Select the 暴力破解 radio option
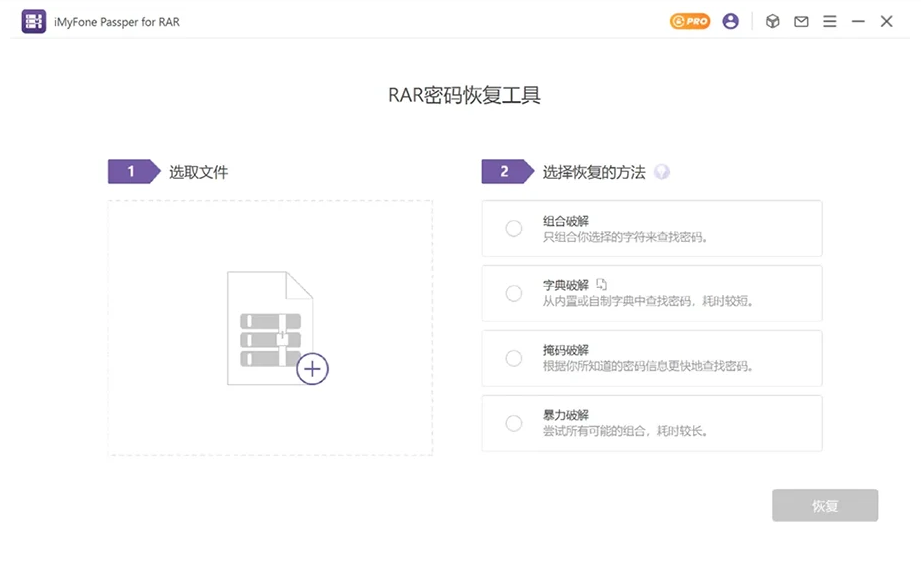 [514, 423]
